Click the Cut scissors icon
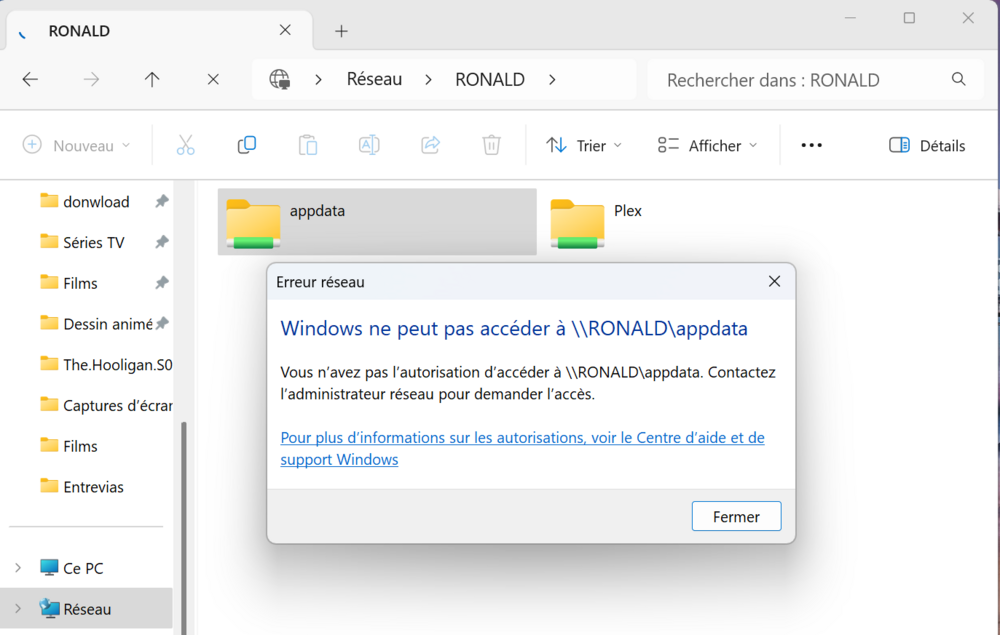This screenshot has height=635, width=1000. pos(186,145)
